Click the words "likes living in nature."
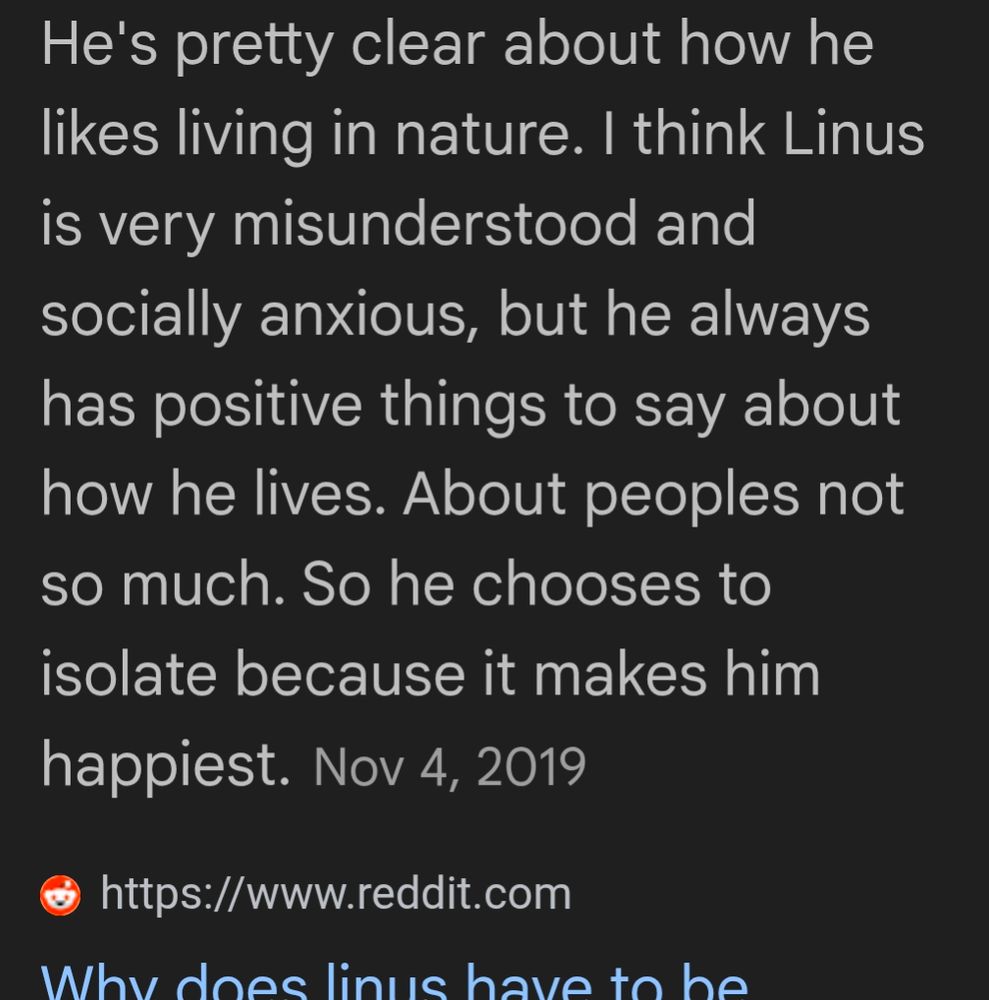Viewport: 989px width, 1000px height. tap(312, 136)
